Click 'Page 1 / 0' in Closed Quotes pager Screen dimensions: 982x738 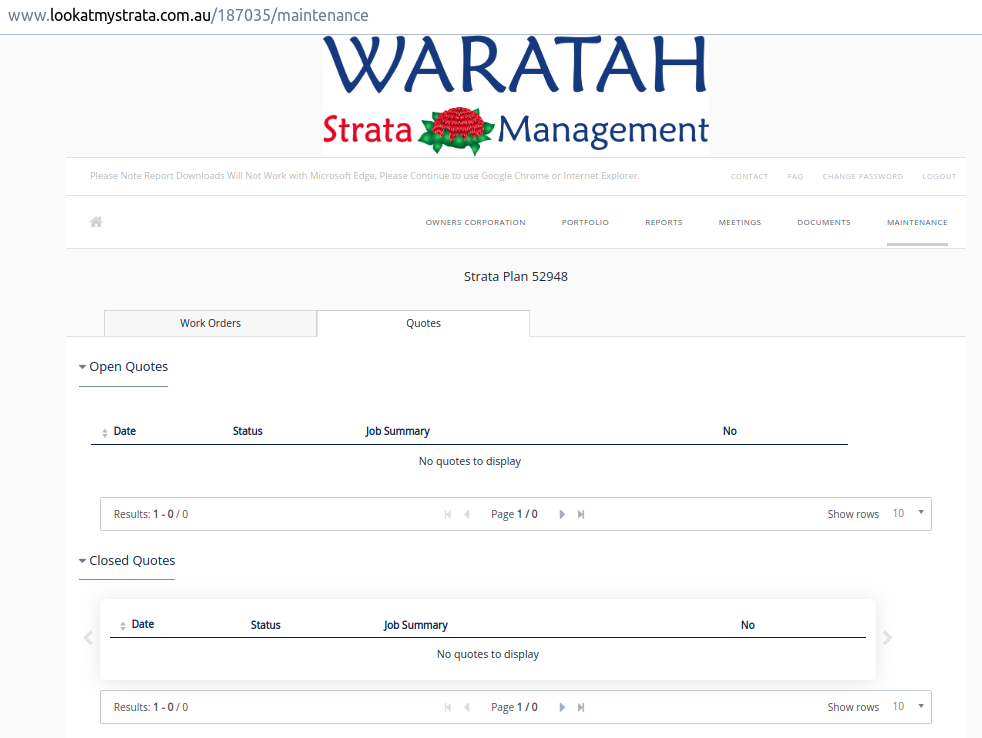514,707
